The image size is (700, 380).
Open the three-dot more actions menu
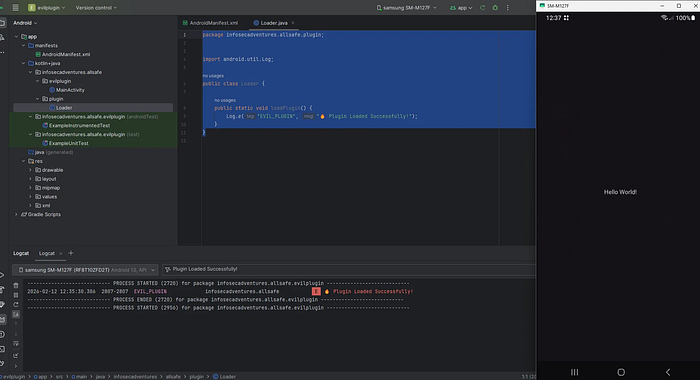(508, 8)
